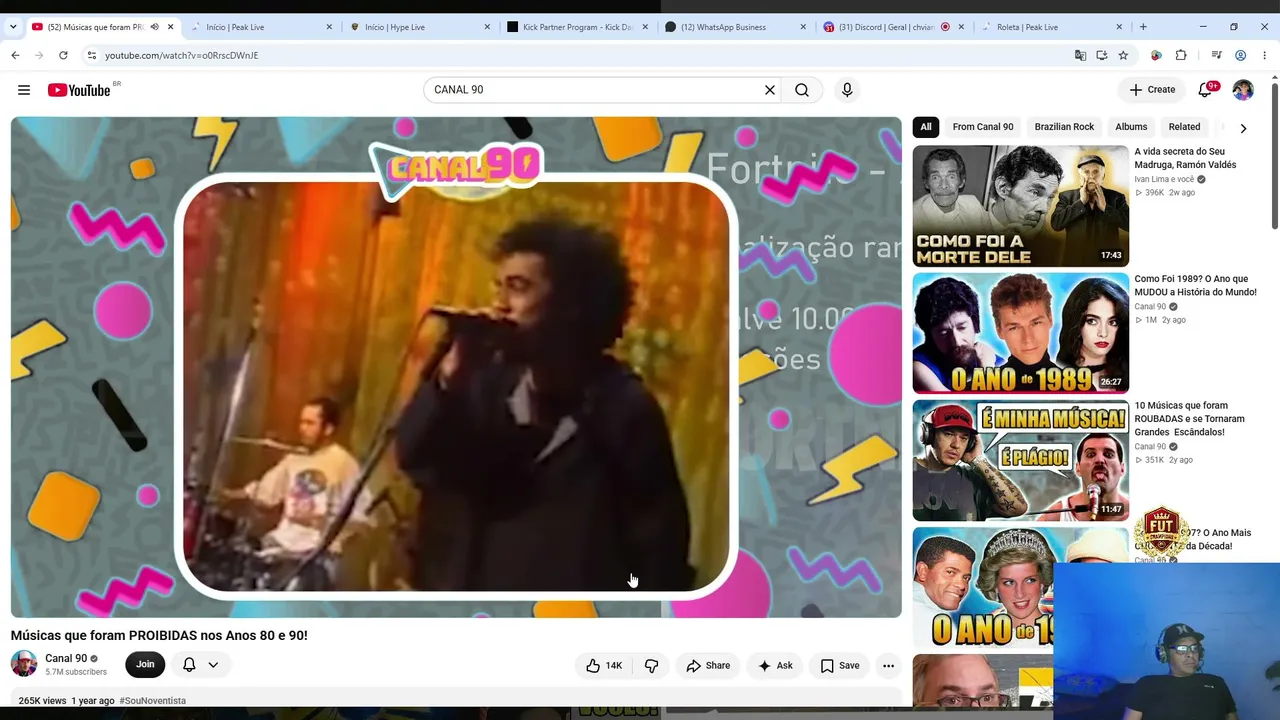The width and height of the screenshot is (1280, 720).
Task: Open browser extensions puzzle icon
Action: (1181, 55)
